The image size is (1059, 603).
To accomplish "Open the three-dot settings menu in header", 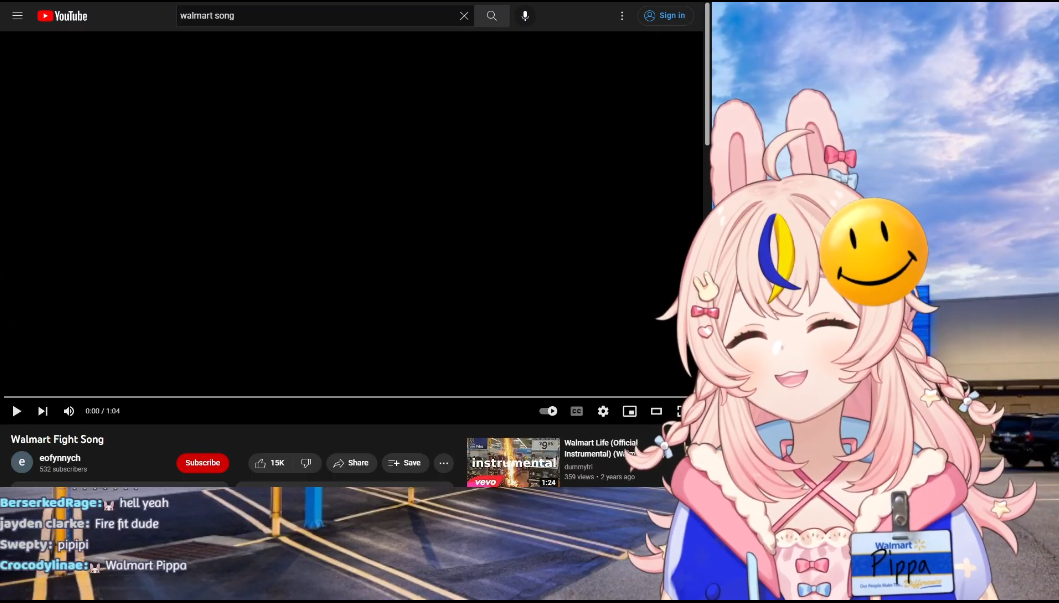I will (x=622, y=16).
